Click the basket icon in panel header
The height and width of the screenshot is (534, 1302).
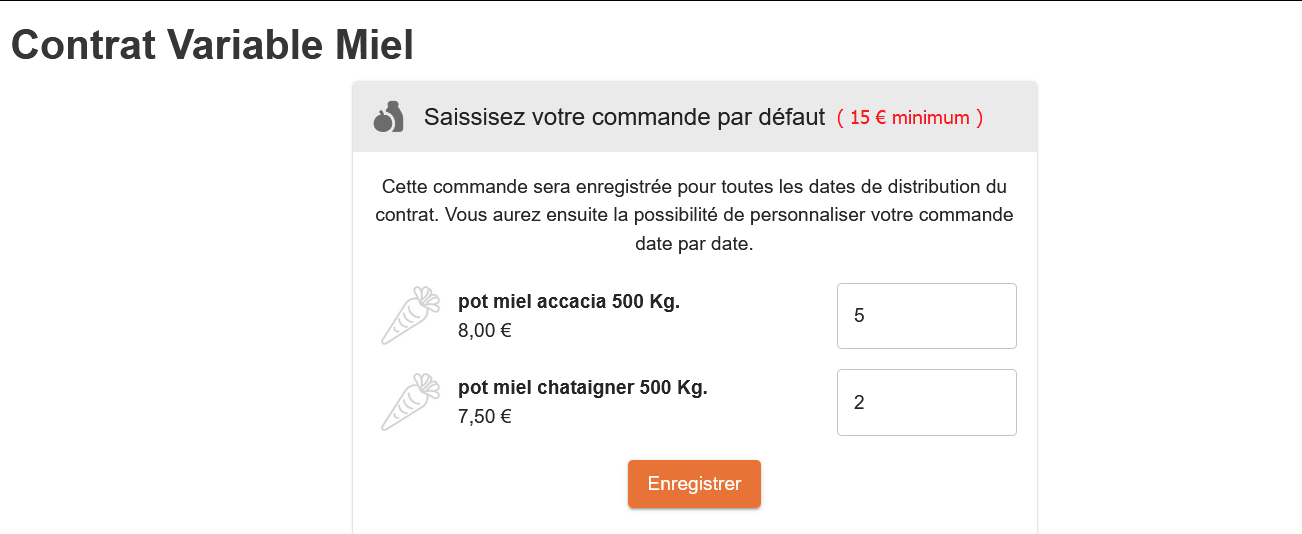tap(388, 117)
